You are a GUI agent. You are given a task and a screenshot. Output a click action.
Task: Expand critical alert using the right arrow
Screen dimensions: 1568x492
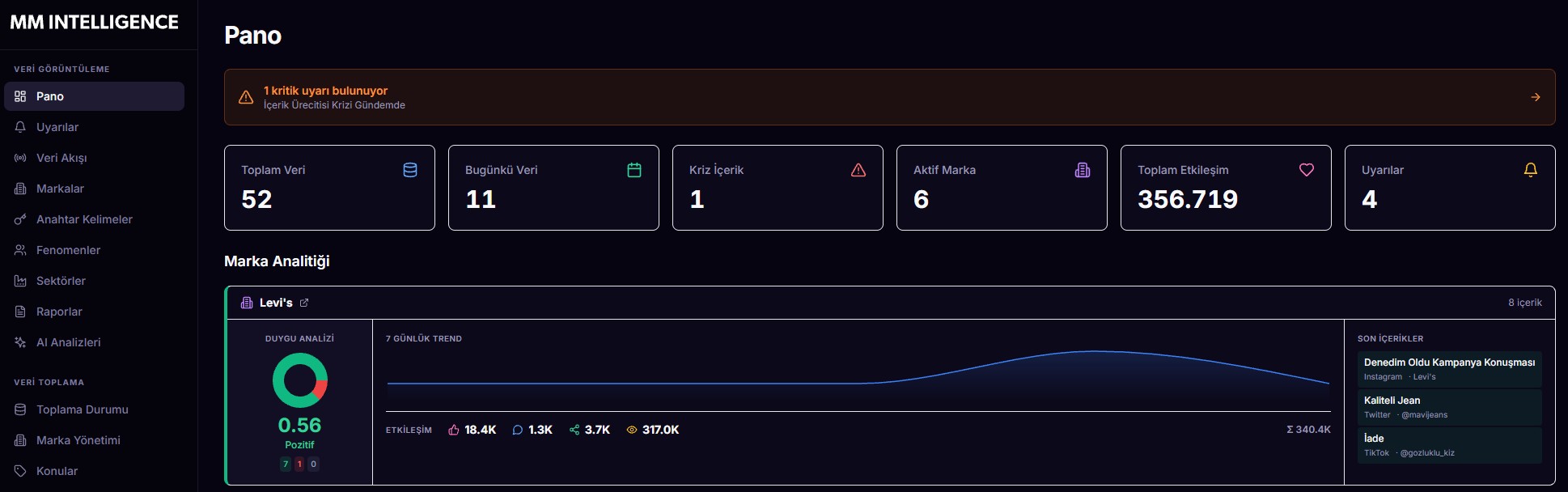click(x=1535, y=97)
